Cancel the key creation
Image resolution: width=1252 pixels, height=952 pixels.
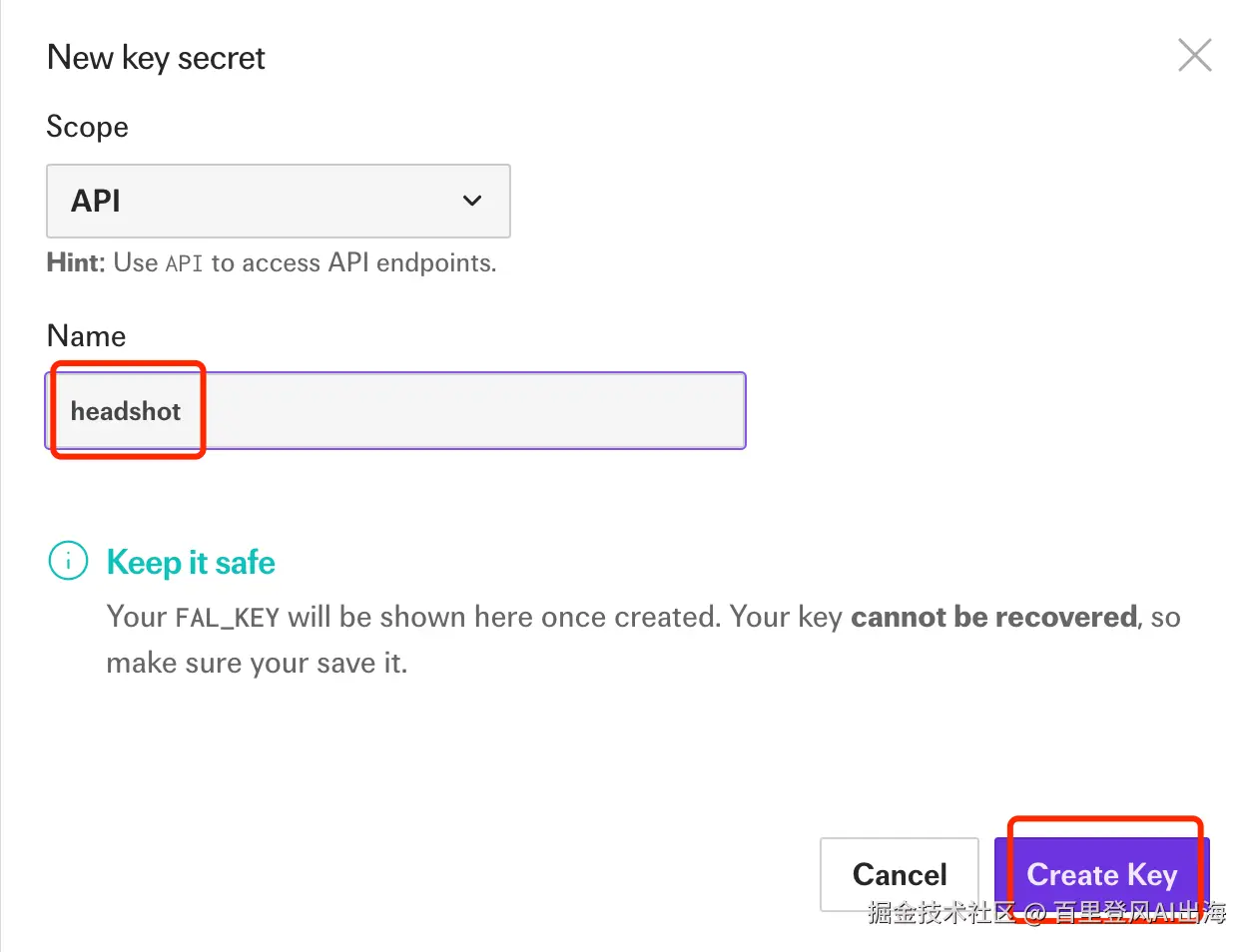point(899,874)
